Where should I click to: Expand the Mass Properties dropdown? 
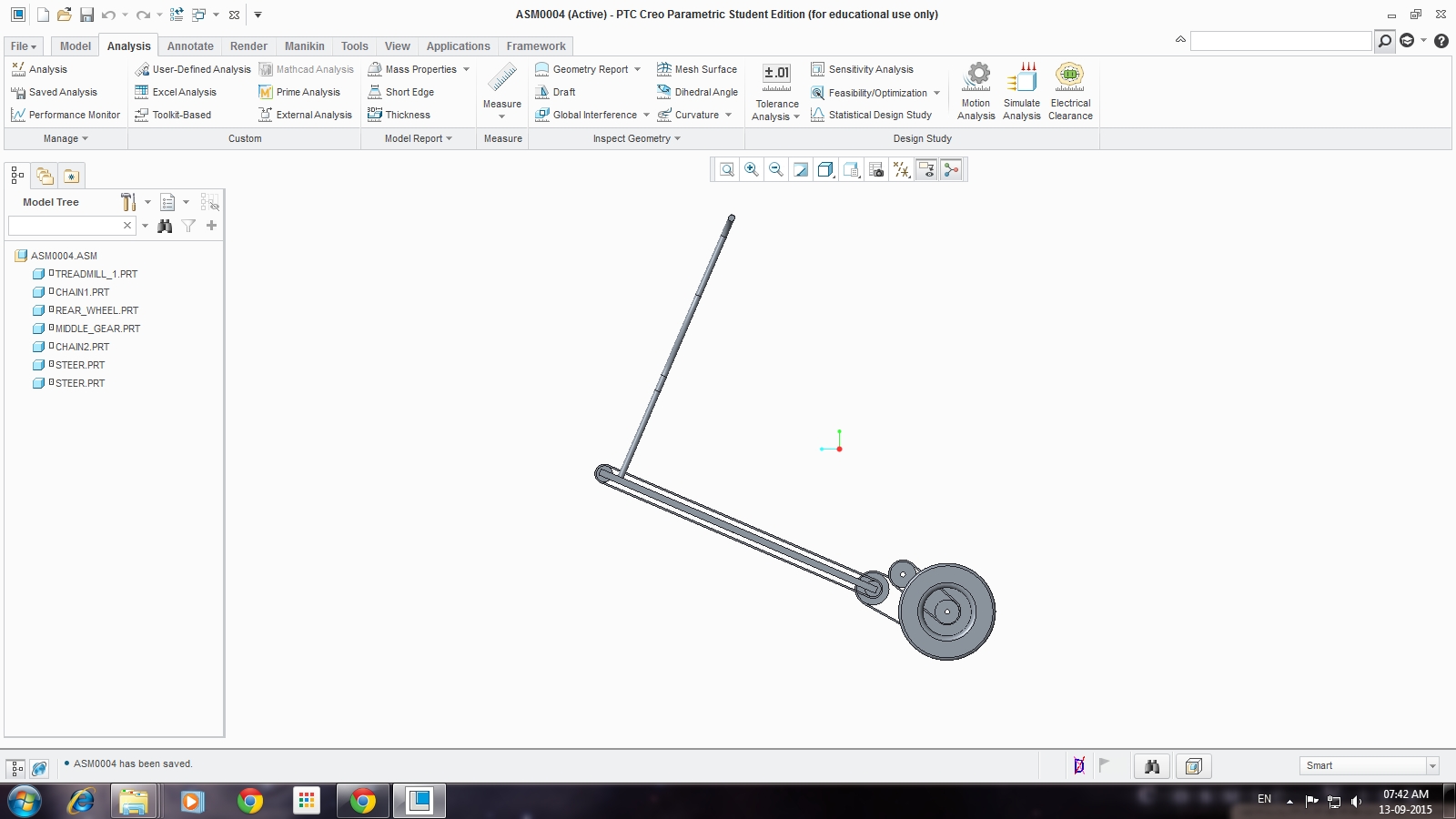(x=466, y=69)
